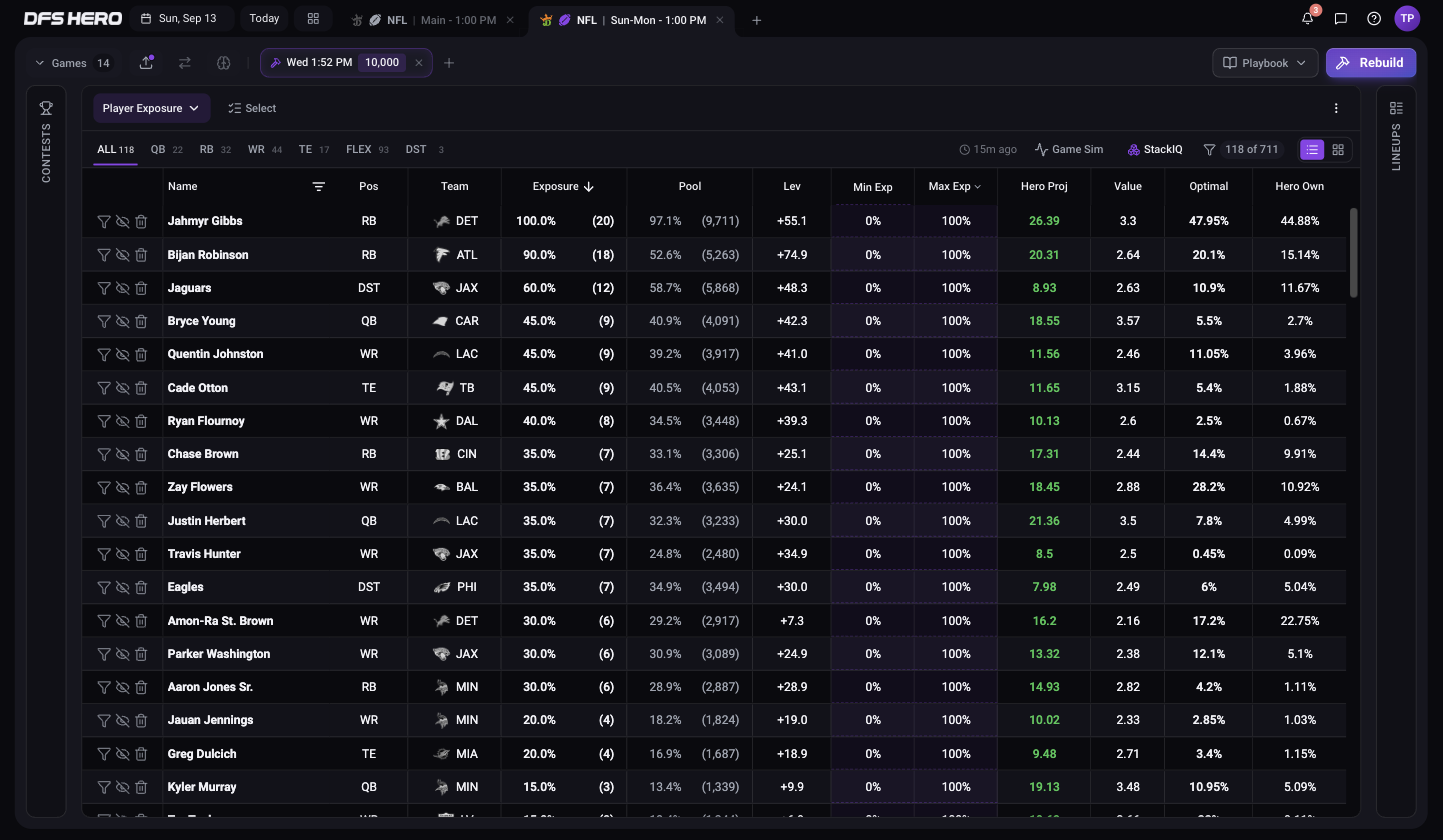Select the WR position tab
This screenshot has width=1443, height=840.
pyautogui.click(x=265, y=149)
